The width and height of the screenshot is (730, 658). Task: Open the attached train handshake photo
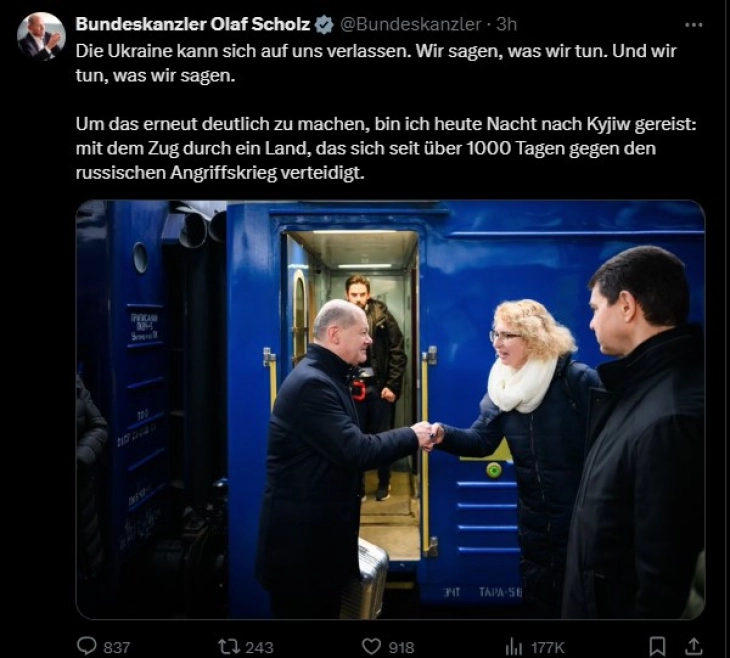(x=390, y=410)
